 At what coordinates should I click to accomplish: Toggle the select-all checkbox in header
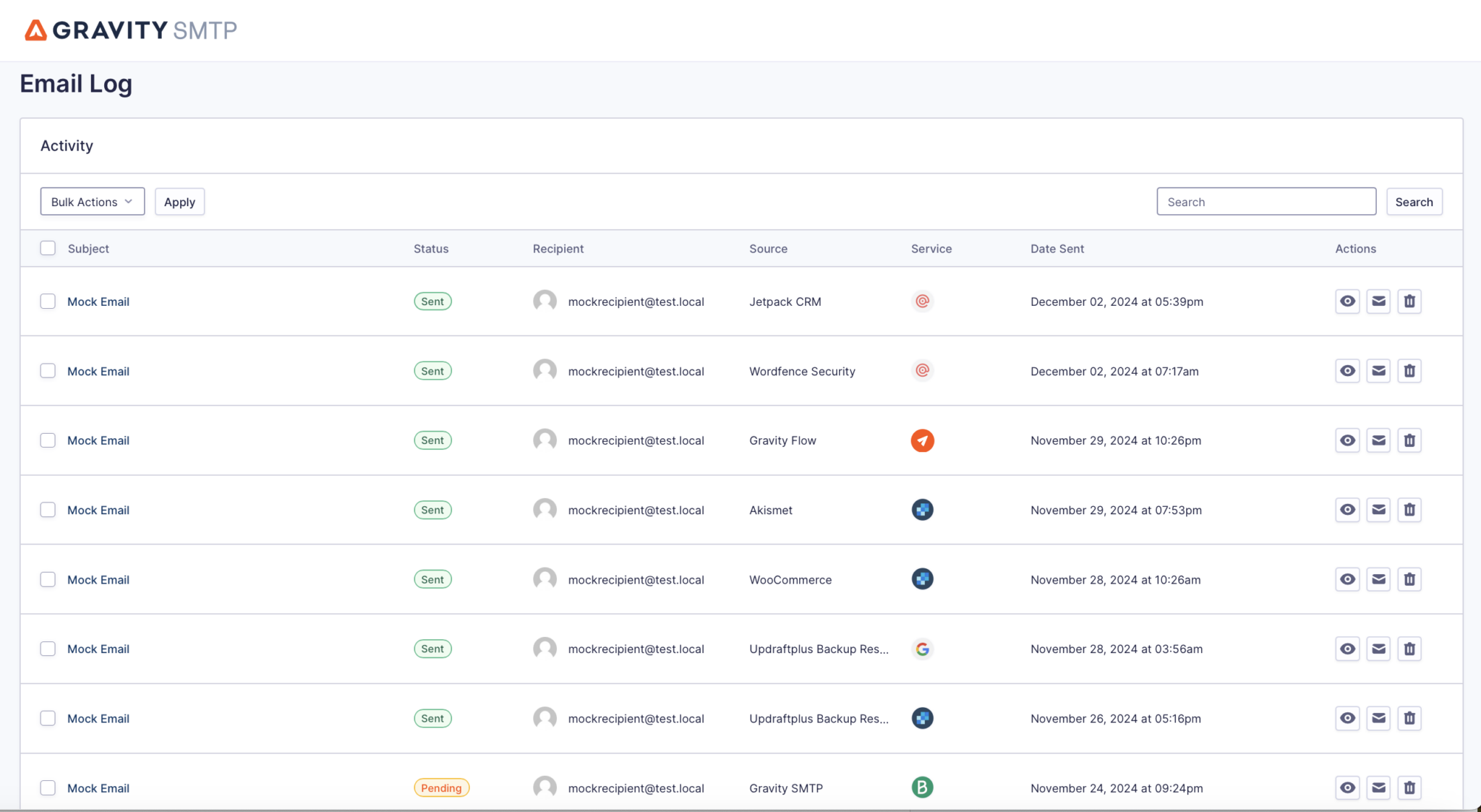click(48, 248)
